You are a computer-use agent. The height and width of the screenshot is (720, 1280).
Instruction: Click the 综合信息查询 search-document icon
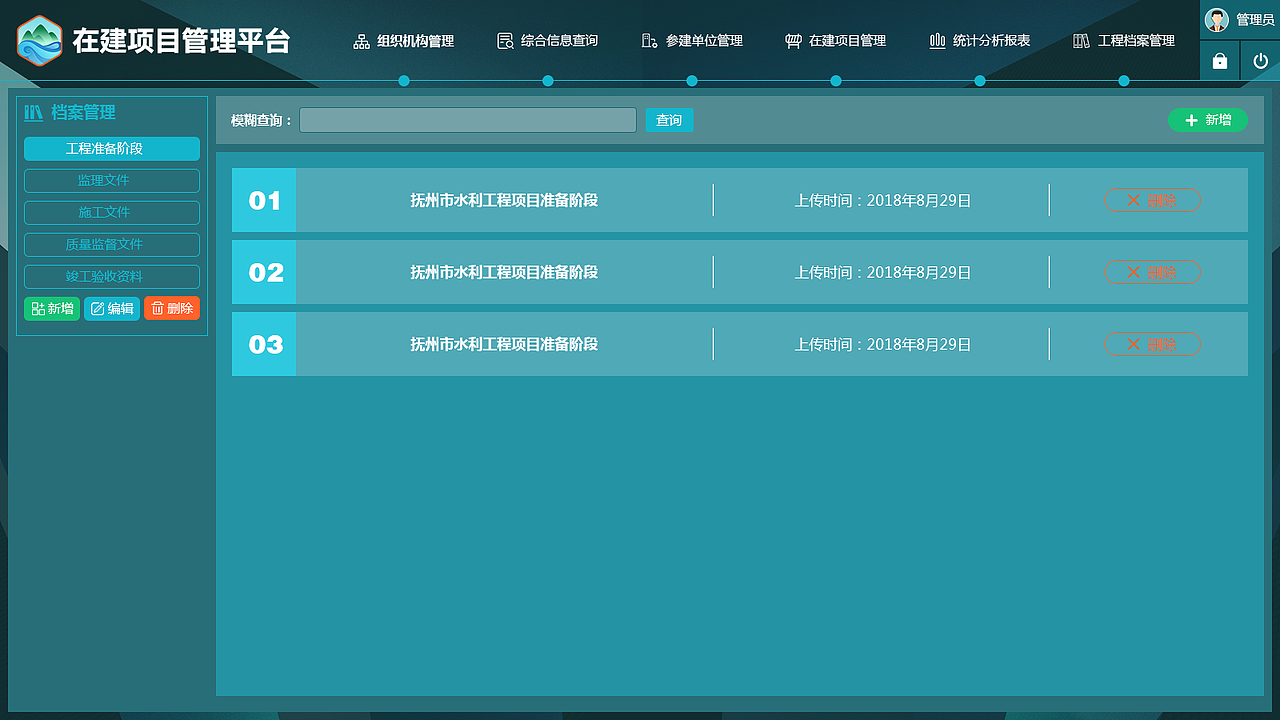click(x=505, y=41)
